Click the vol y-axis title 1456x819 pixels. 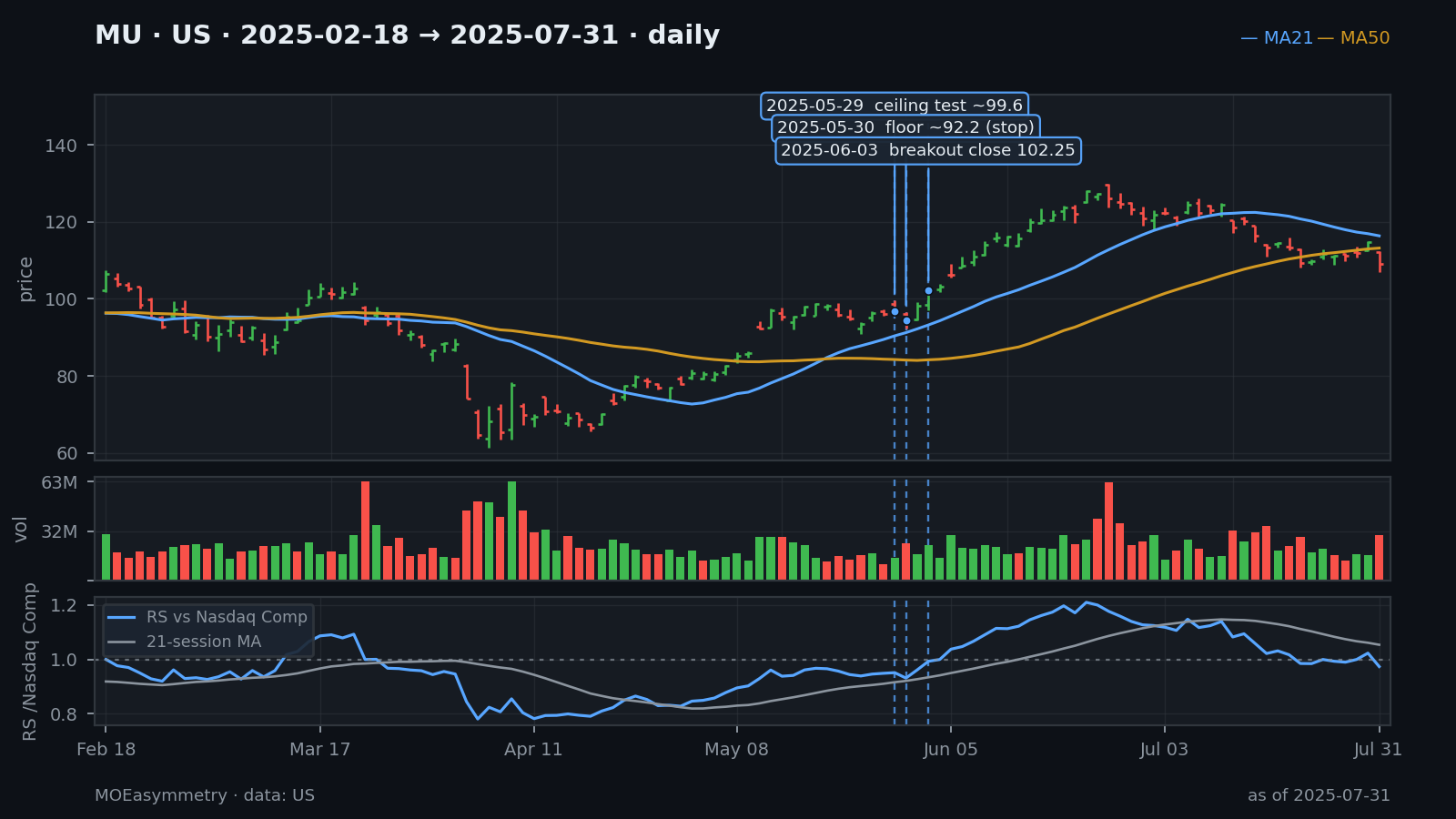coord(21,529)
